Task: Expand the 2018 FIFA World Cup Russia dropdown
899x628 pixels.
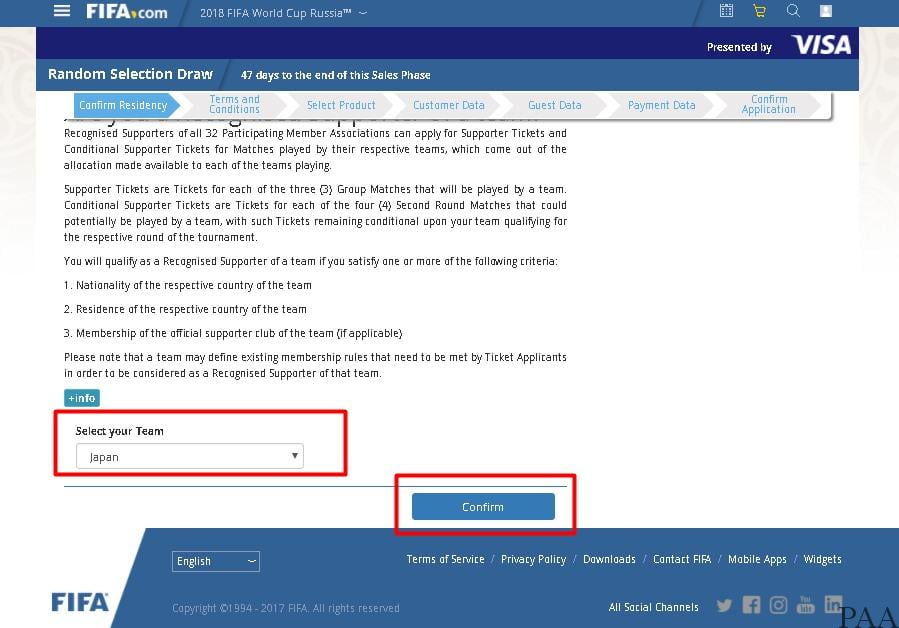Action: coord(283,13)
